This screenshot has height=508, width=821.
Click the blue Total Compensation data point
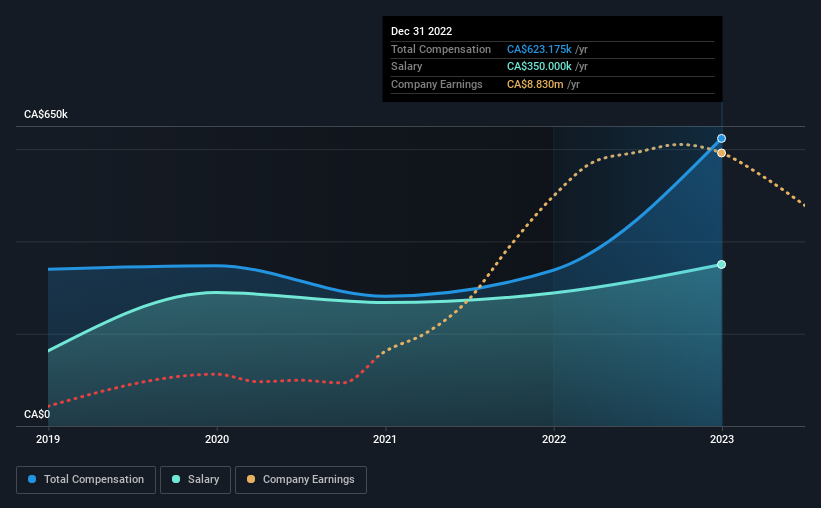pos(722,138)
